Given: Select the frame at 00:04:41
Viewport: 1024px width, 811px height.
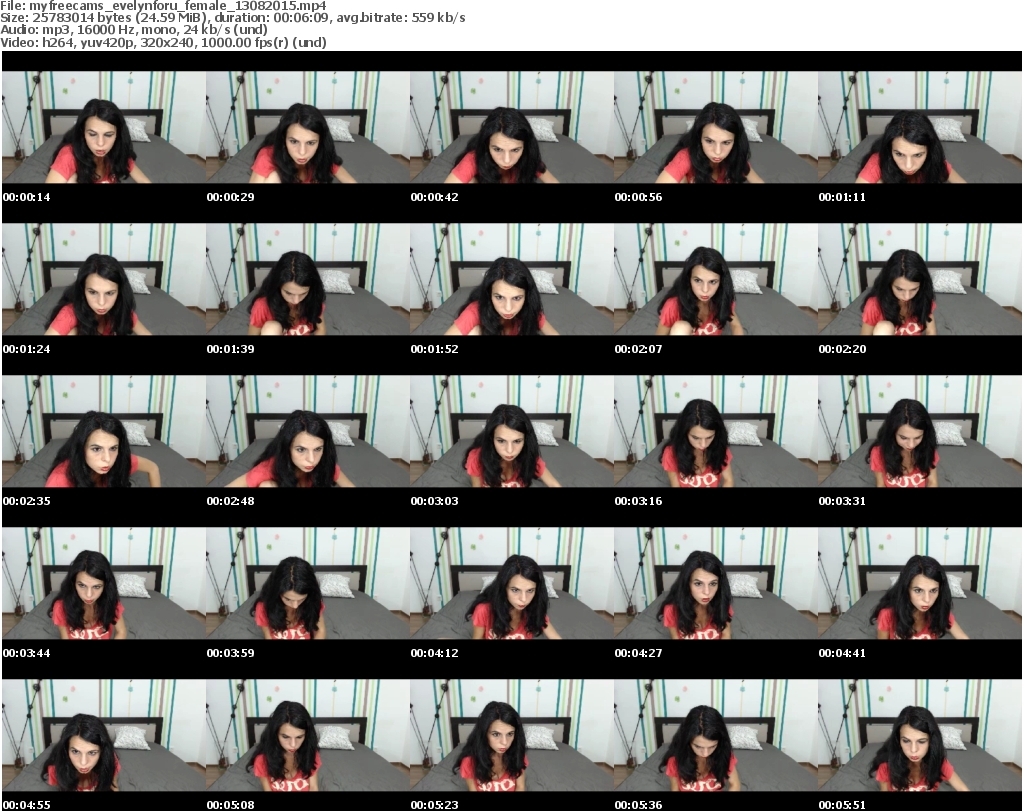Looking at the screenshot, I should 920,584.
